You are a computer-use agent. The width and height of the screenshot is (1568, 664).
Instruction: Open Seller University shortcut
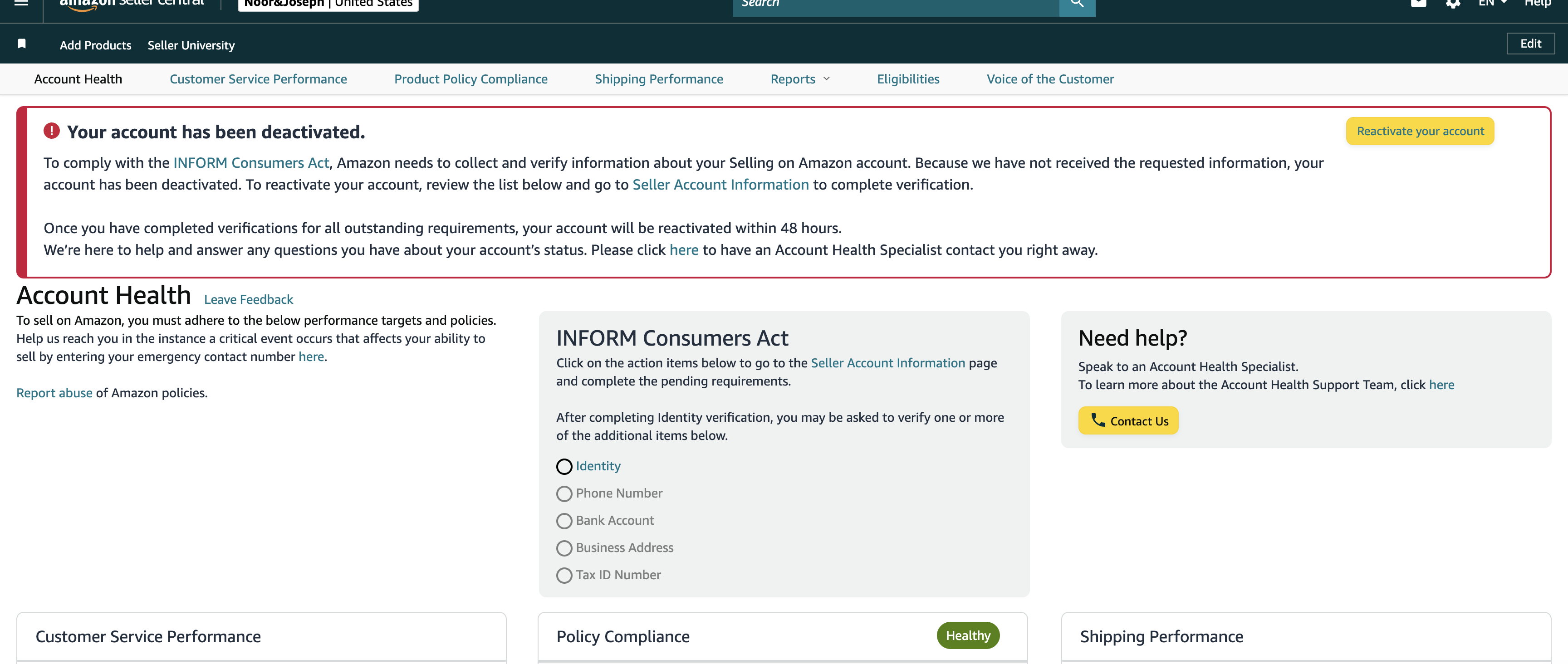tap(191, 45)
